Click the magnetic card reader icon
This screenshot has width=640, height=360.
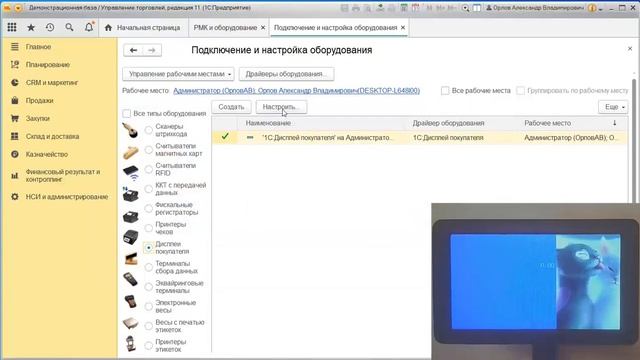click(x=131, y=152)
